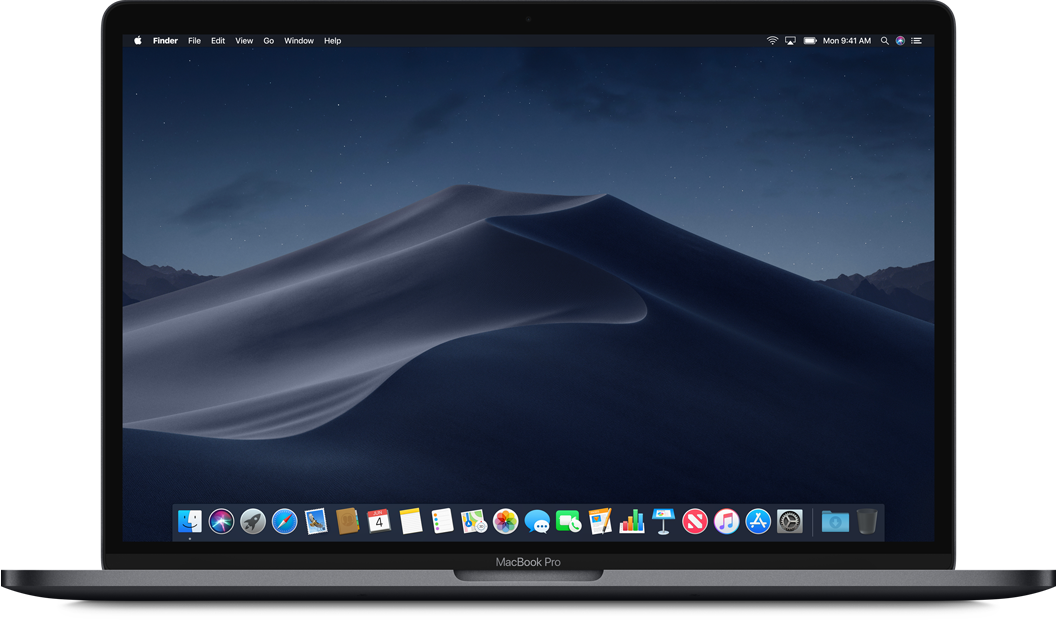Viewport: 1057px width, 621px height.
Task: Open the Apple menu
Action: pyautogui.click(x=138, y=41)
